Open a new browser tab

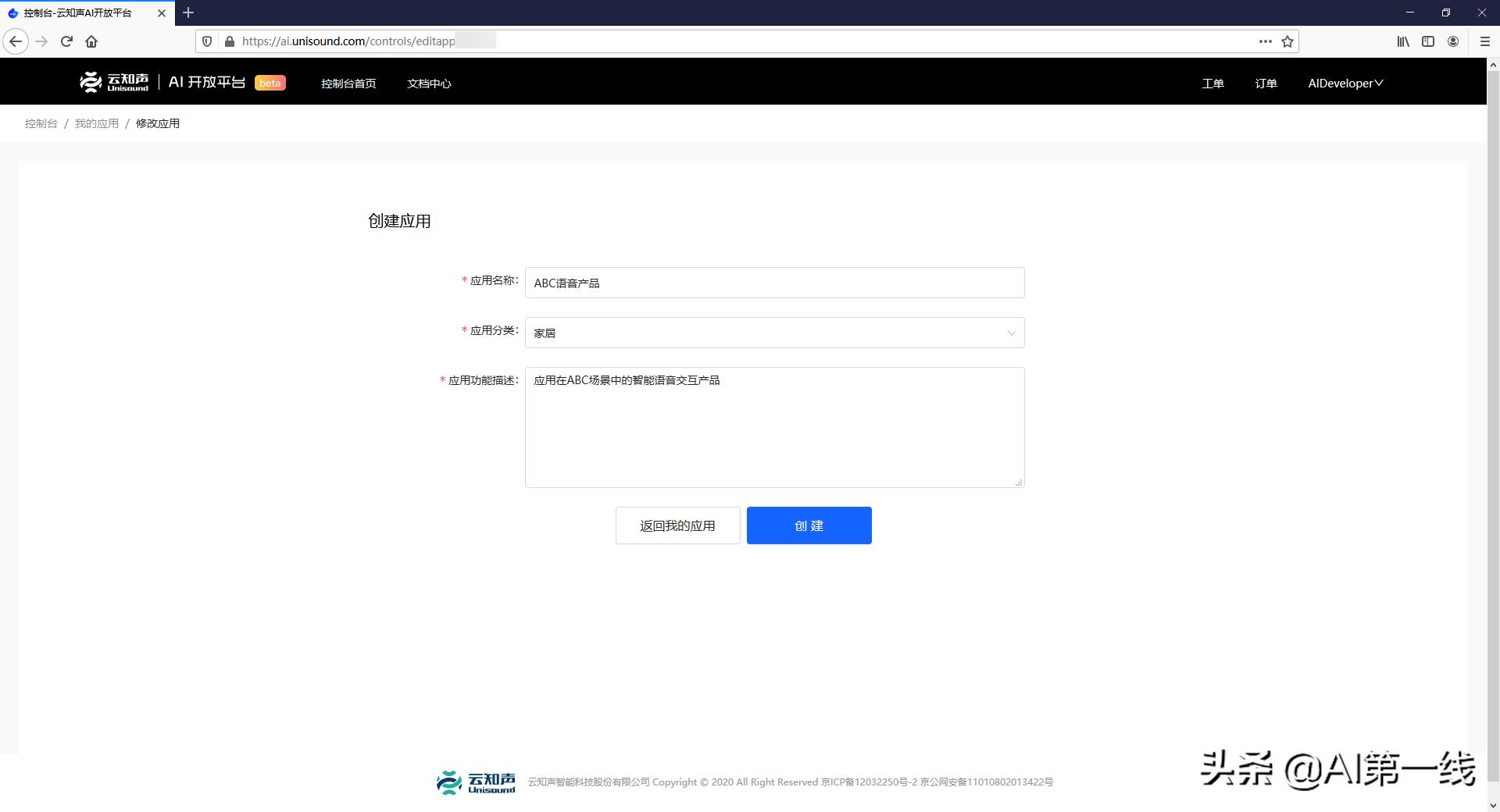(x=188, y=12)
